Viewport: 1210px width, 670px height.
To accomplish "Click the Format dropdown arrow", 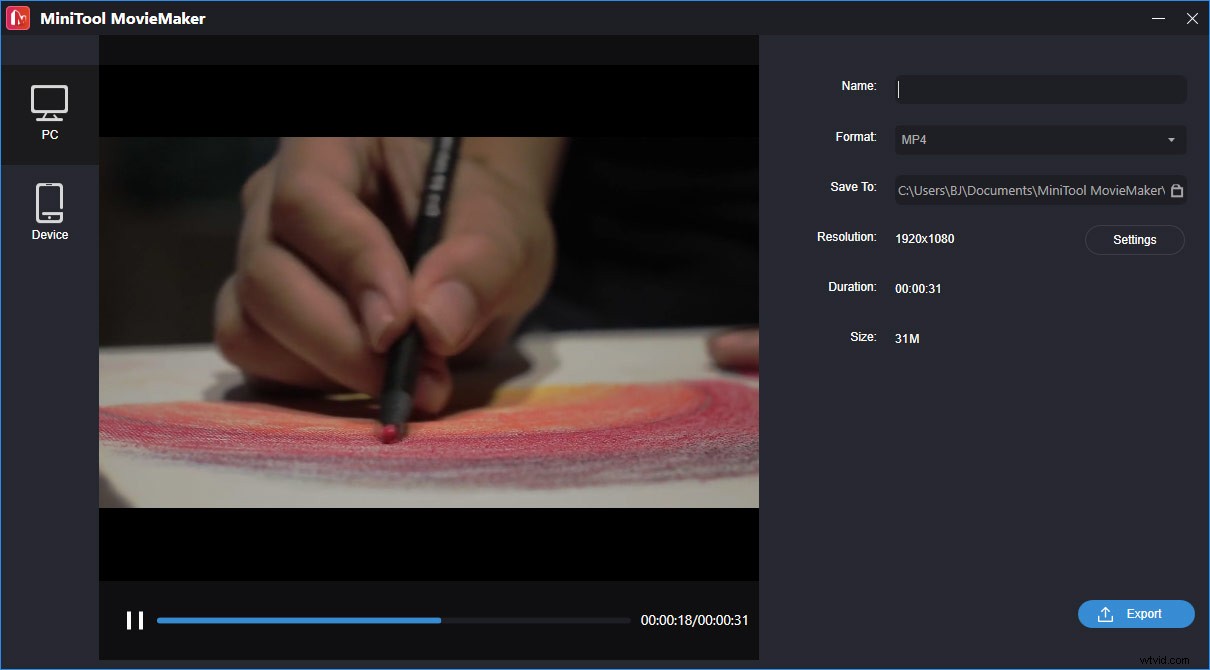I will [1173, 139].
